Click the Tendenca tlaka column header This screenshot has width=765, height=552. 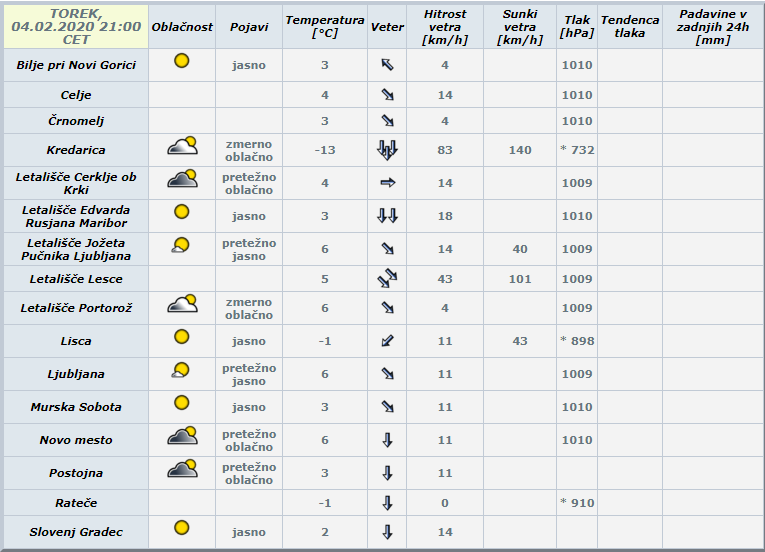[630, 27]
